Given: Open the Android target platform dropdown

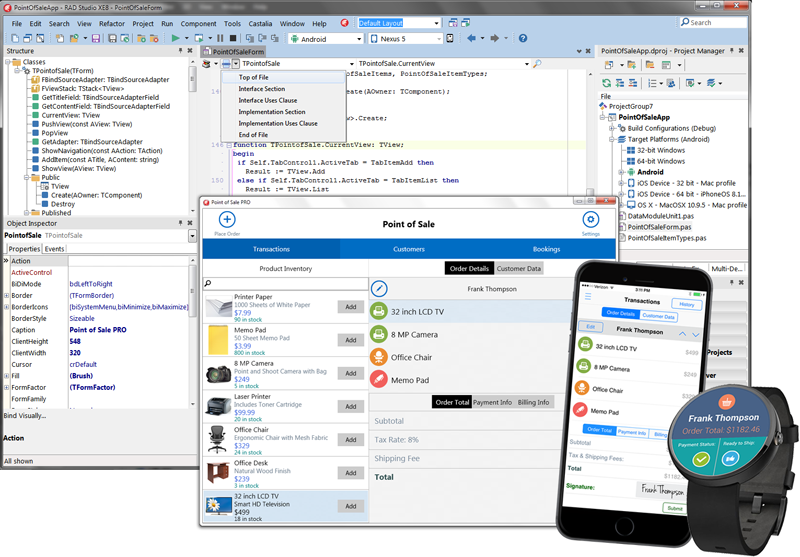Looking at the screenshot, I should [359, 39].
